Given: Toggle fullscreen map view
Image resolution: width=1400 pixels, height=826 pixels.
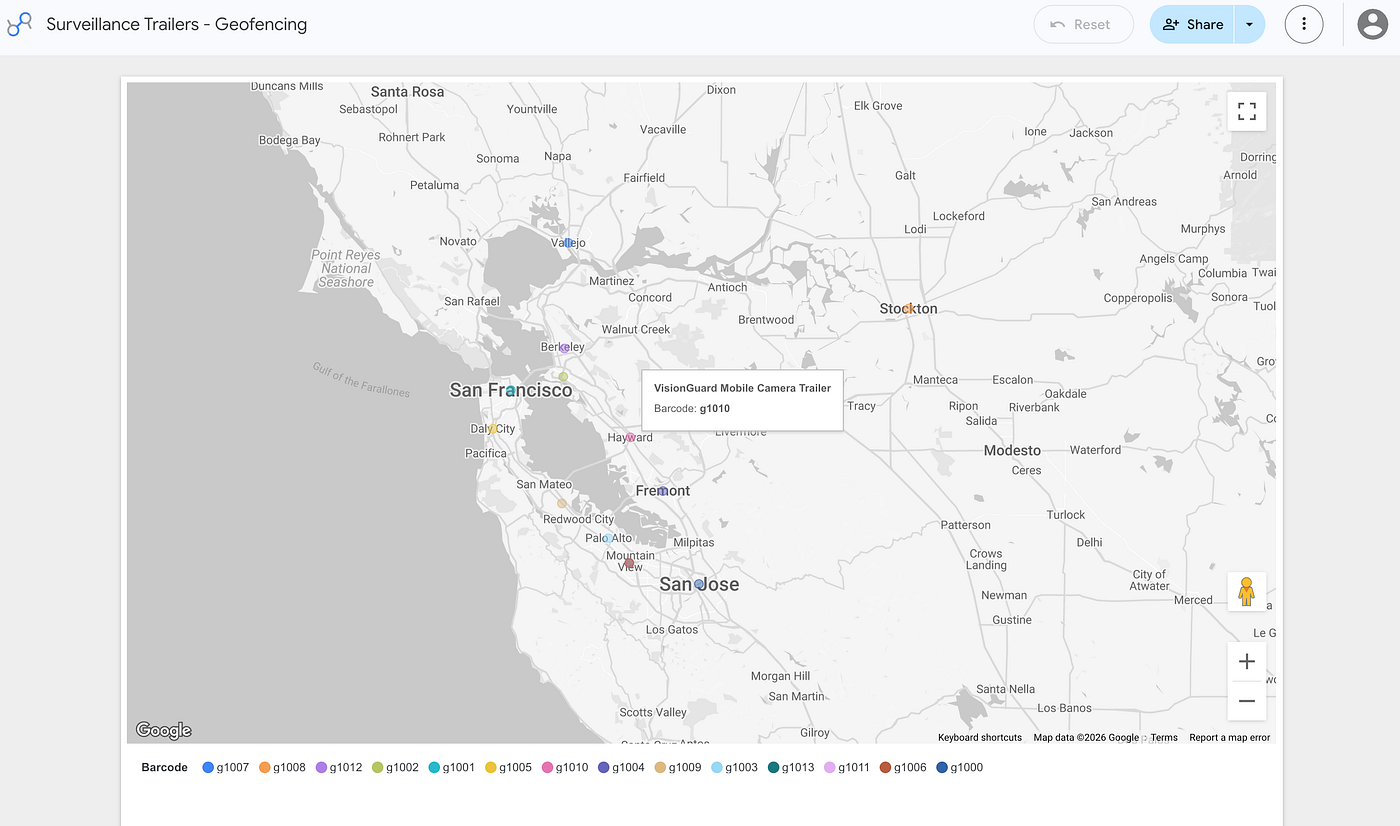Looking at the screenshot, I should pos(1247,111).
